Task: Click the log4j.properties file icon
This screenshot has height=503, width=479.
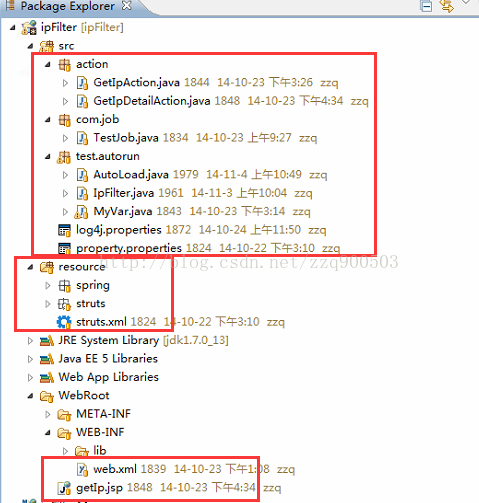Action: (64, 230)
